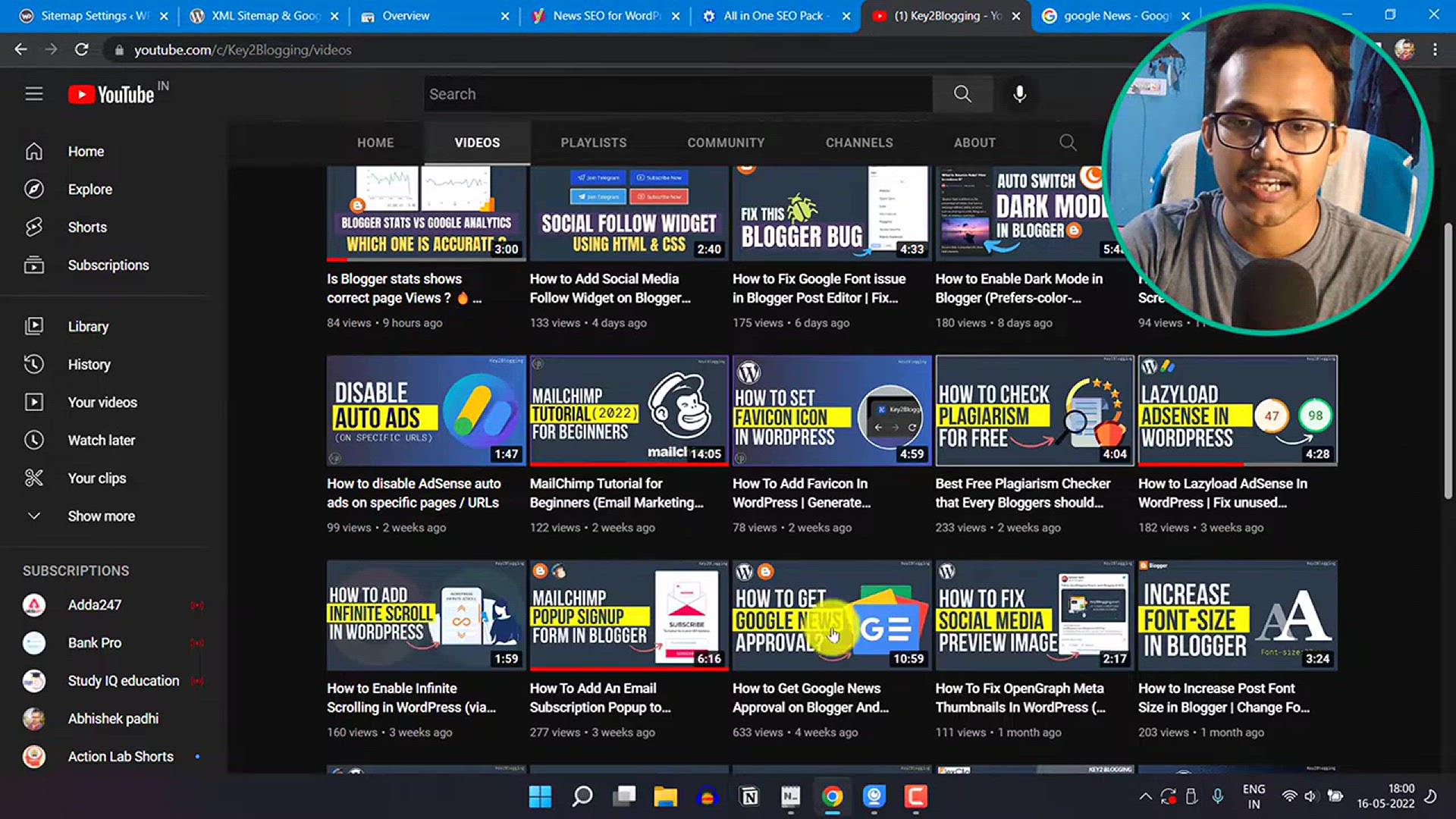Open How to Get Google News Approval thumbnail

(x=832, y=615)
